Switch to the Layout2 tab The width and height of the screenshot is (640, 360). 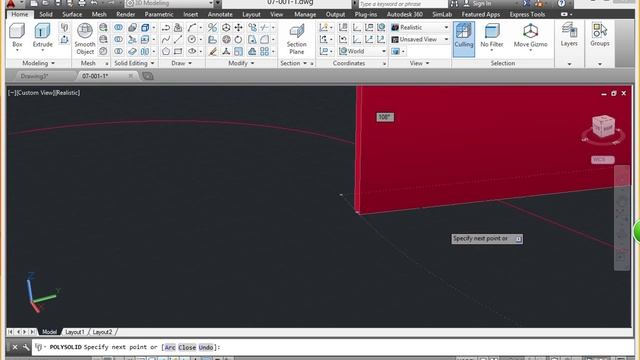[102, 332]
